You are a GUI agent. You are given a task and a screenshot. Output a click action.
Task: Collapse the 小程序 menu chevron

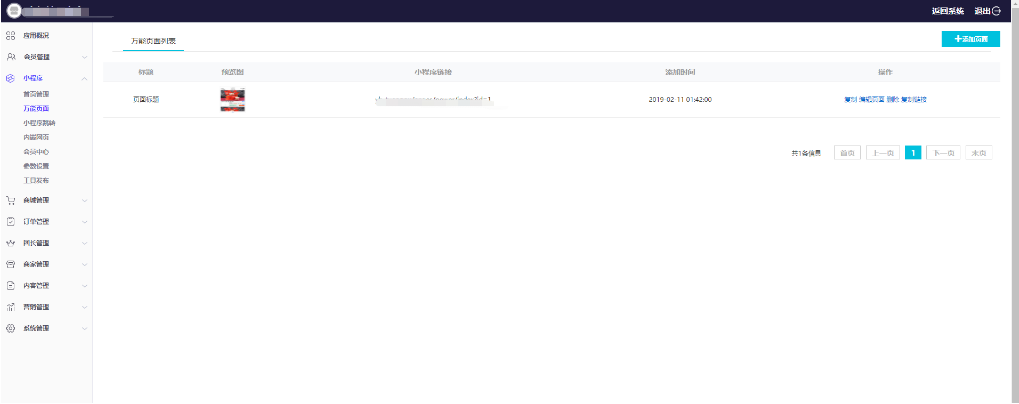pyautogui.click(x=84, y=79)
